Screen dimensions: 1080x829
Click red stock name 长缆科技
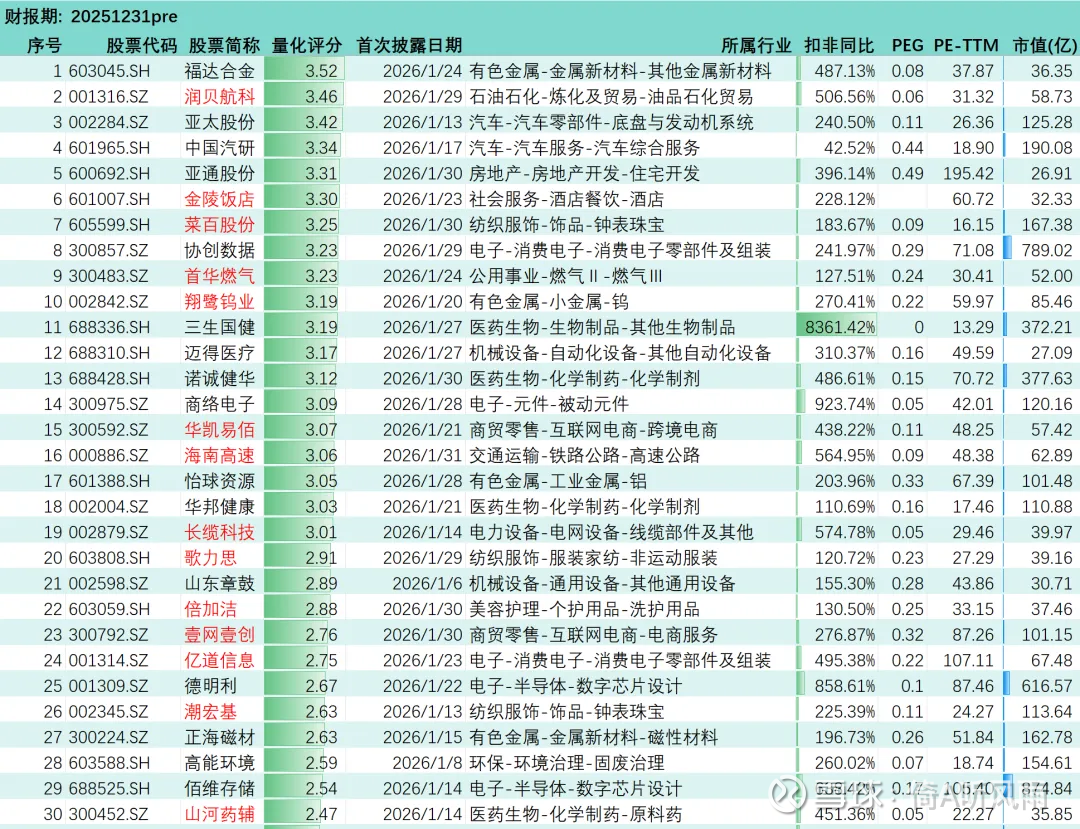click(x=220, y=532)
